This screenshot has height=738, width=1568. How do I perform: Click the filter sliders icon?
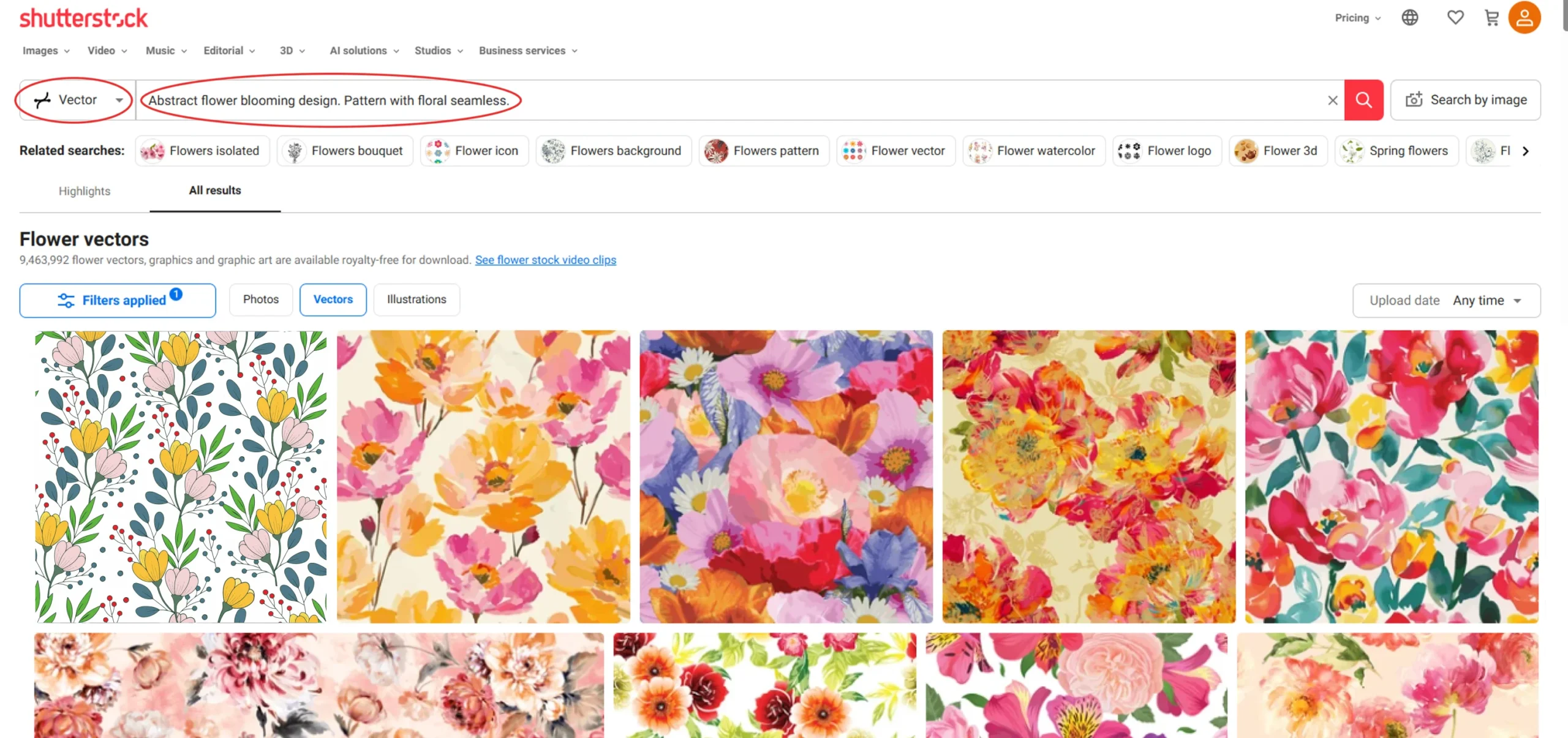point(66,300)
